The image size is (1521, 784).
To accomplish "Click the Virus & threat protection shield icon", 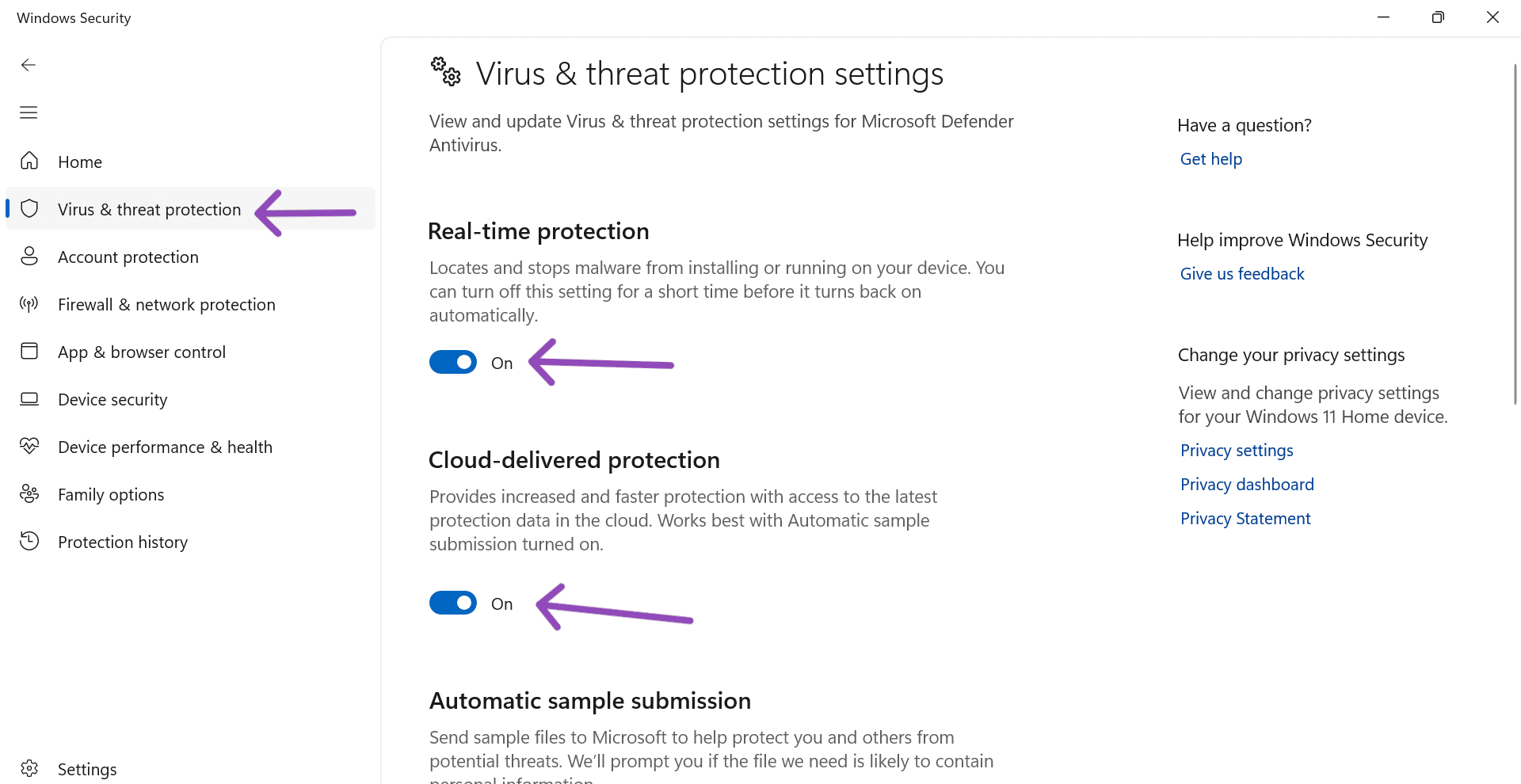I will click(x=29, y=209).
